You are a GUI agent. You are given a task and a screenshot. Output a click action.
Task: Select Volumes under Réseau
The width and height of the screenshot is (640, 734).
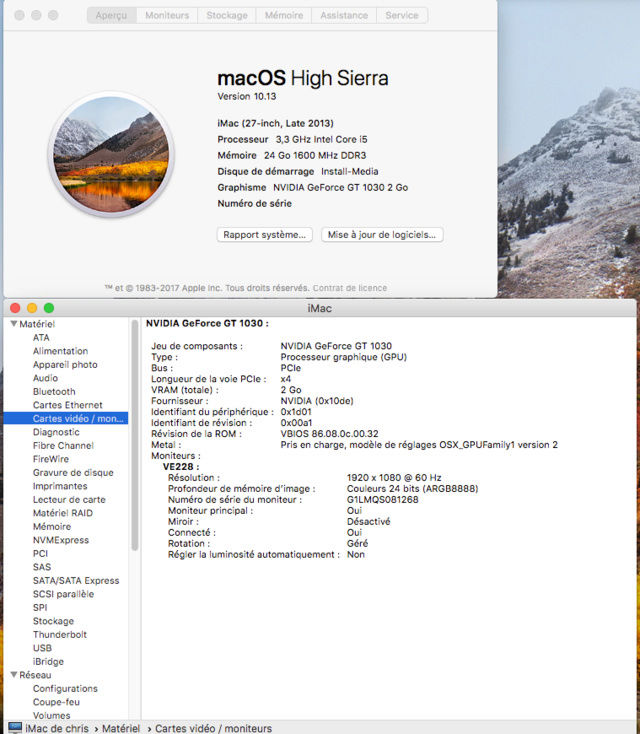click(x=51, y=715)
